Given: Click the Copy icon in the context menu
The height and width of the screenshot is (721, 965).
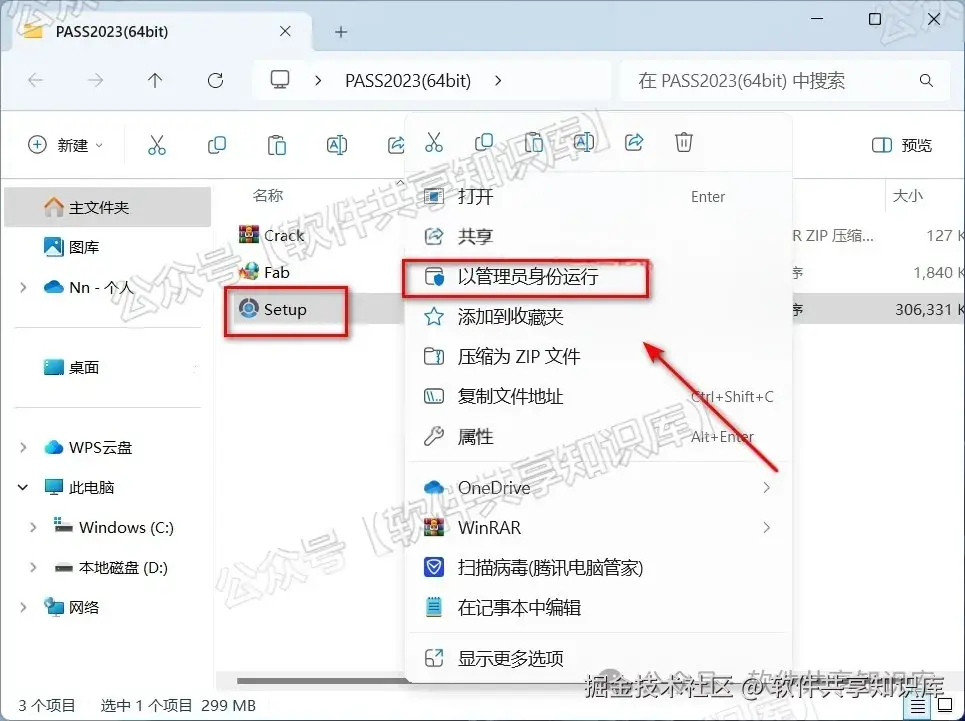Looking at the screenshot, I should tap(484, 142).
